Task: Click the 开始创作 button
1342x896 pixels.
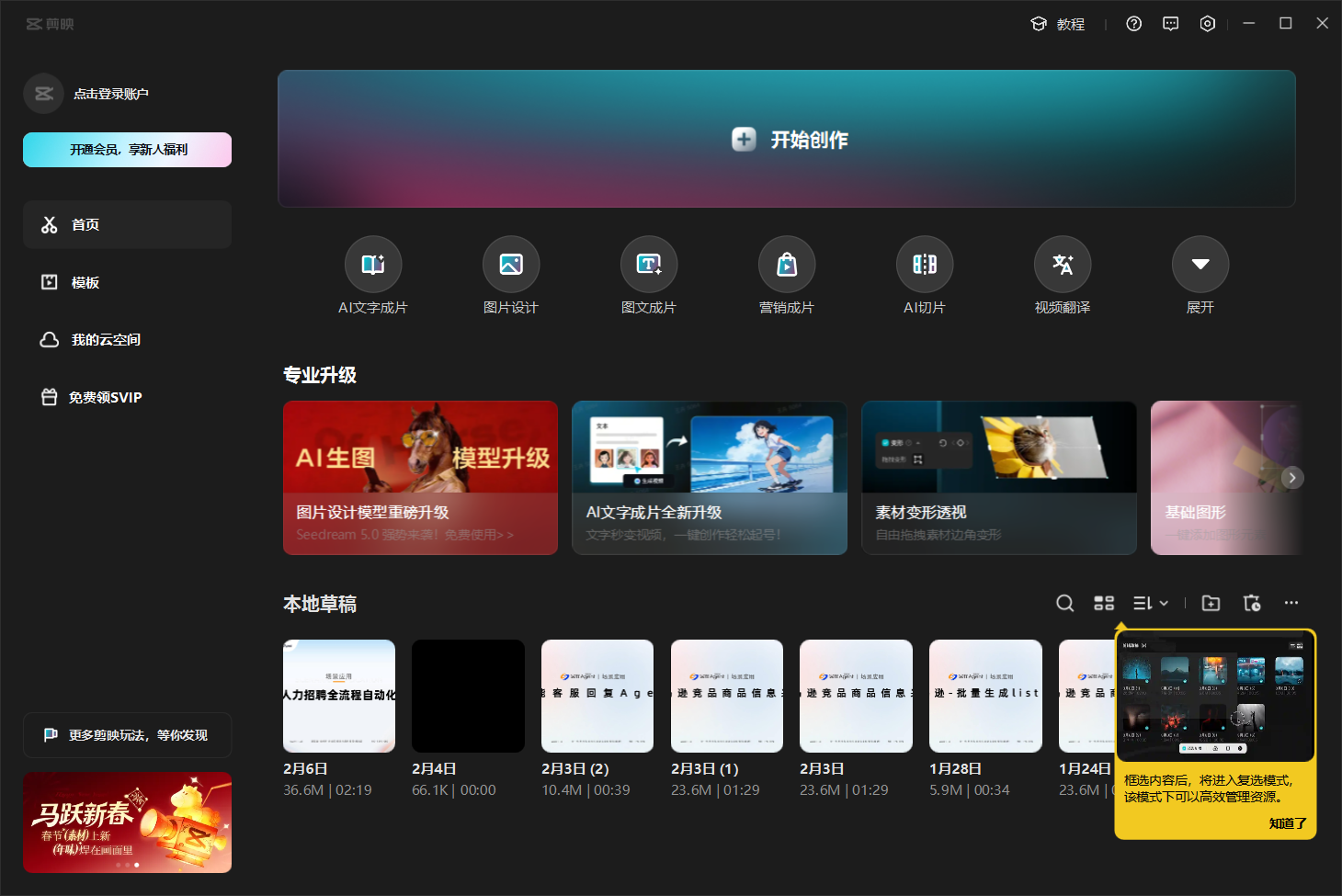Action: [787, 140]
